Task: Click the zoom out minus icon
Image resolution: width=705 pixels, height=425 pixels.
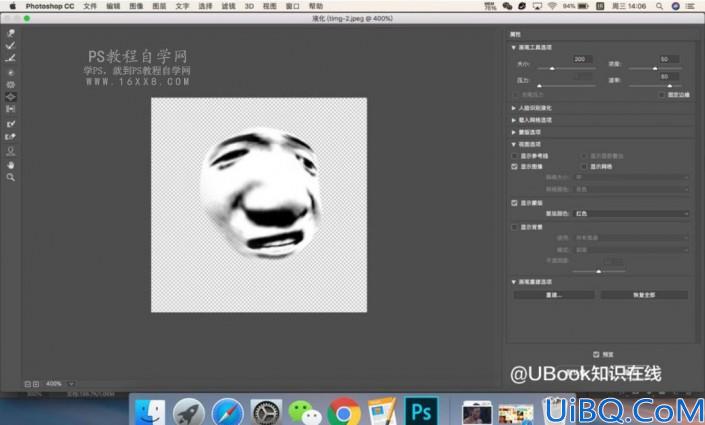Action: [x=27, y=384]
